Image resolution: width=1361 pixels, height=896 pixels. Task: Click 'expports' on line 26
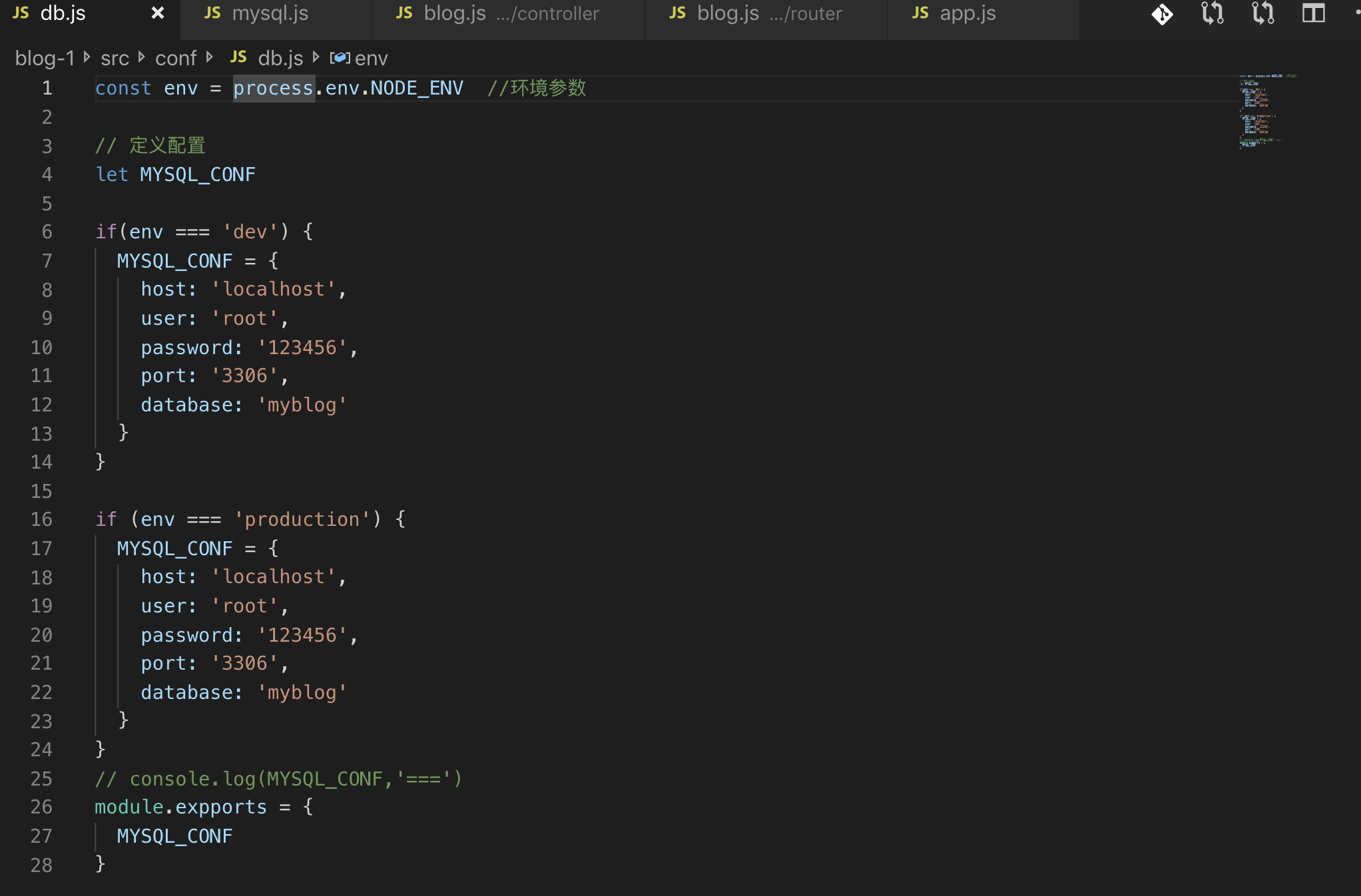tap(221, 807)
